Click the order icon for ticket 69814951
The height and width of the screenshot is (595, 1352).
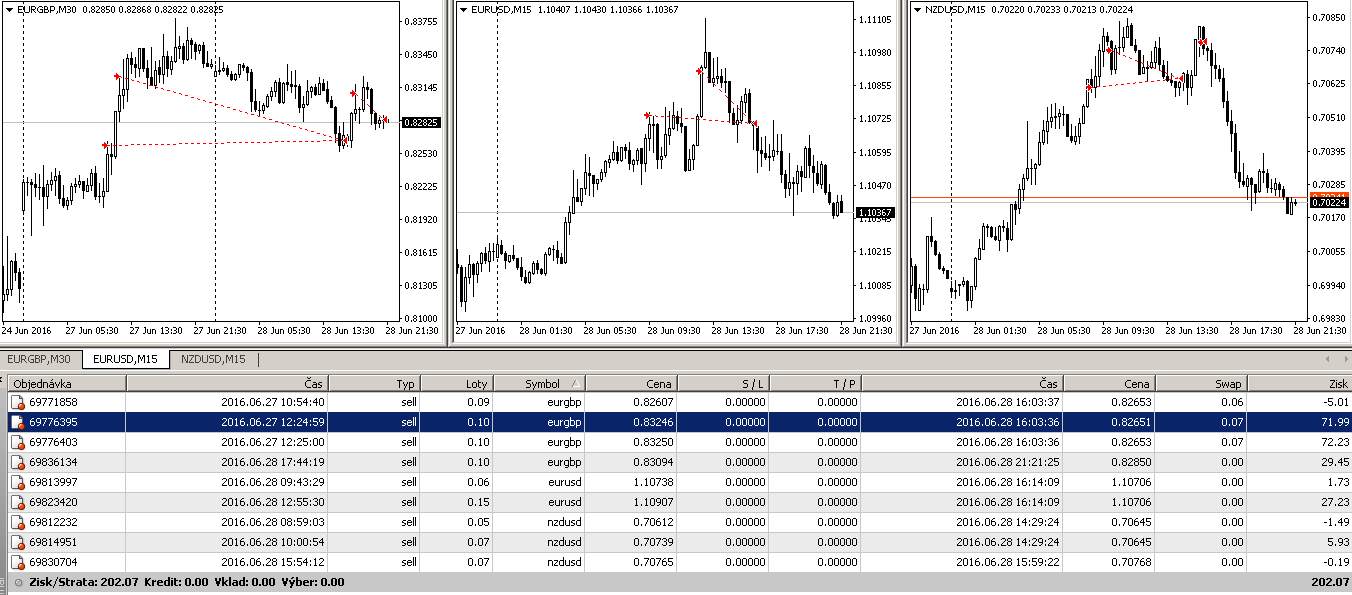[x=17, y=542]
